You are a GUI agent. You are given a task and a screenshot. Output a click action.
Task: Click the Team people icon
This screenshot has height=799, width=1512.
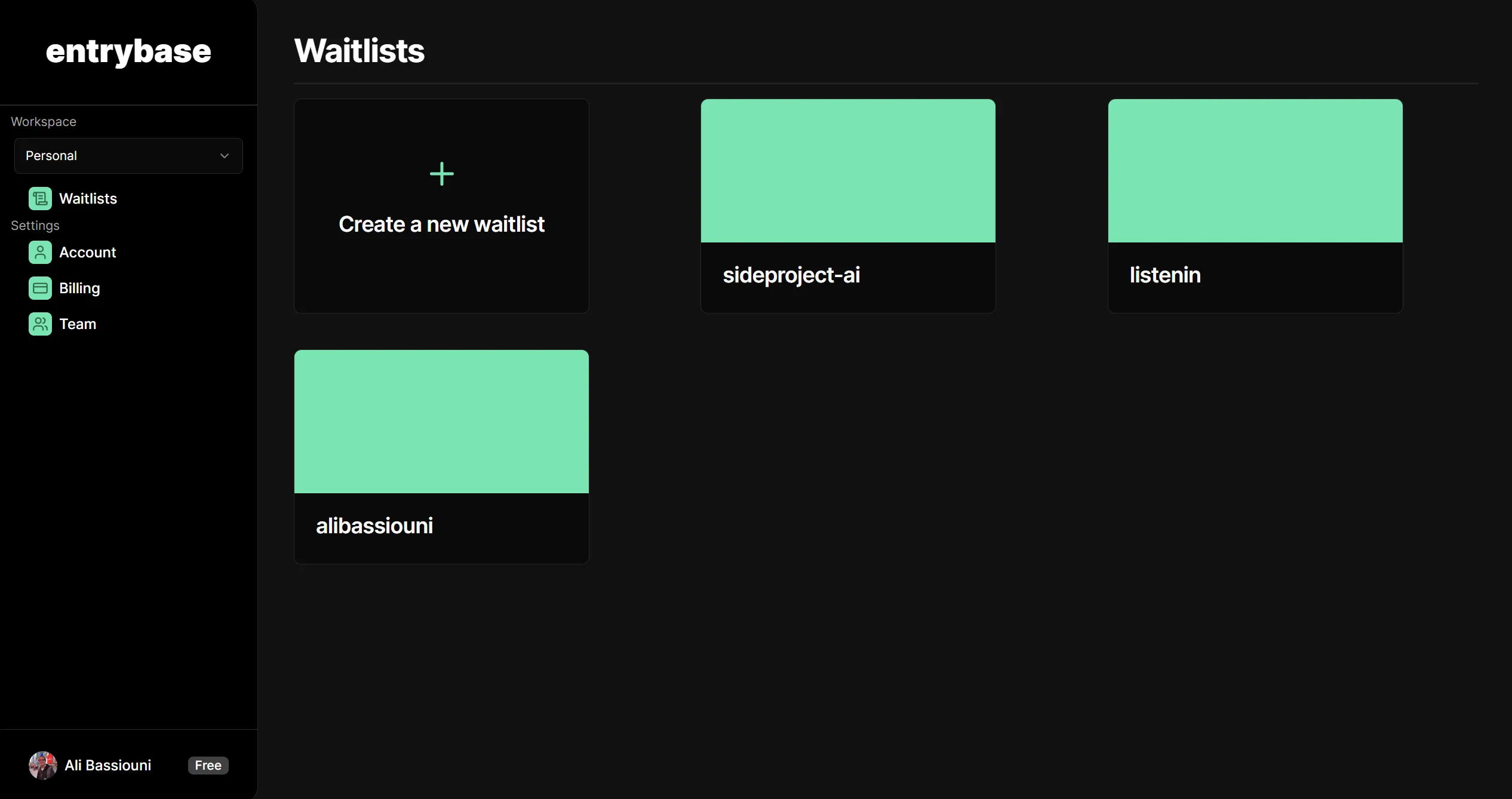[x=40, y=324]
